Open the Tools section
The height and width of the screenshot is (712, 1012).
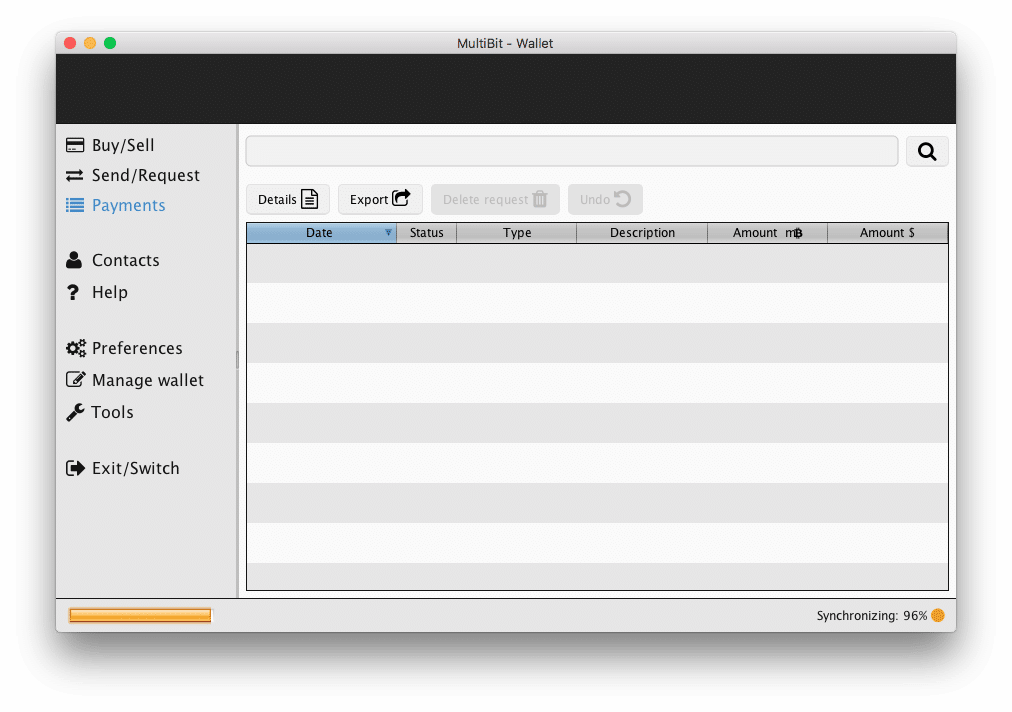(x=100, y=412)
